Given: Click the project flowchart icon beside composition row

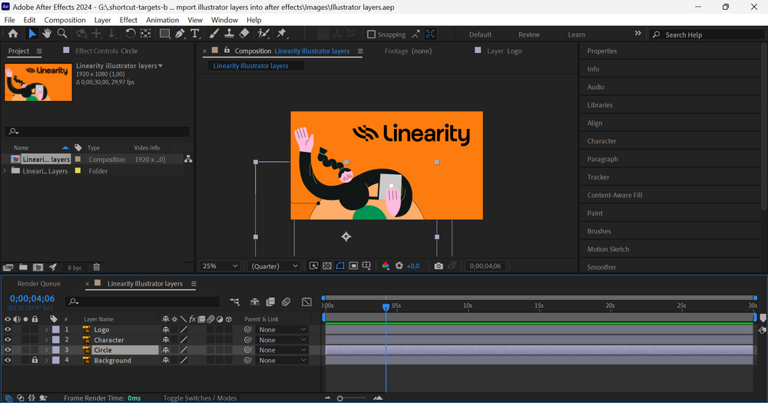Looking at the screenshot, I should pyautogui.click(x=188, y=159).
